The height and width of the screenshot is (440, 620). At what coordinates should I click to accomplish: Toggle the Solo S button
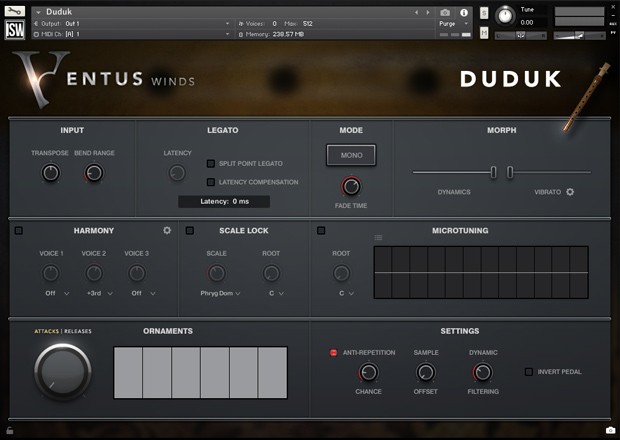point(484,13)
